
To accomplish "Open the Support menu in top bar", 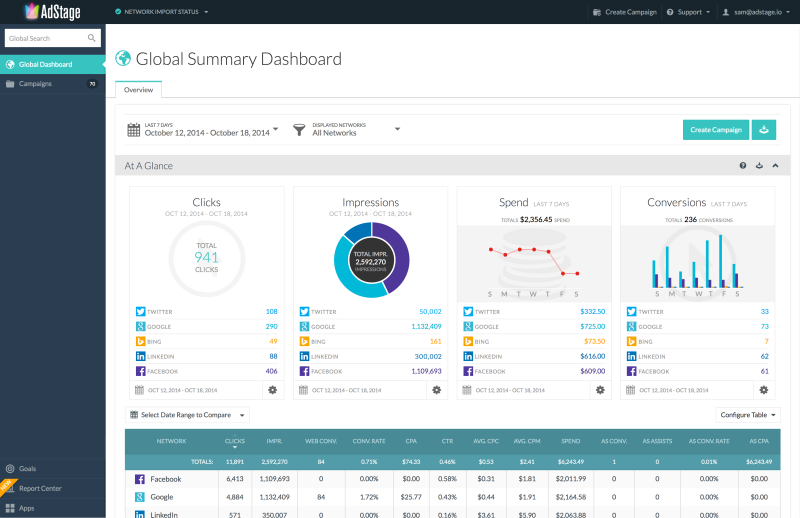I will coord(690,12).
